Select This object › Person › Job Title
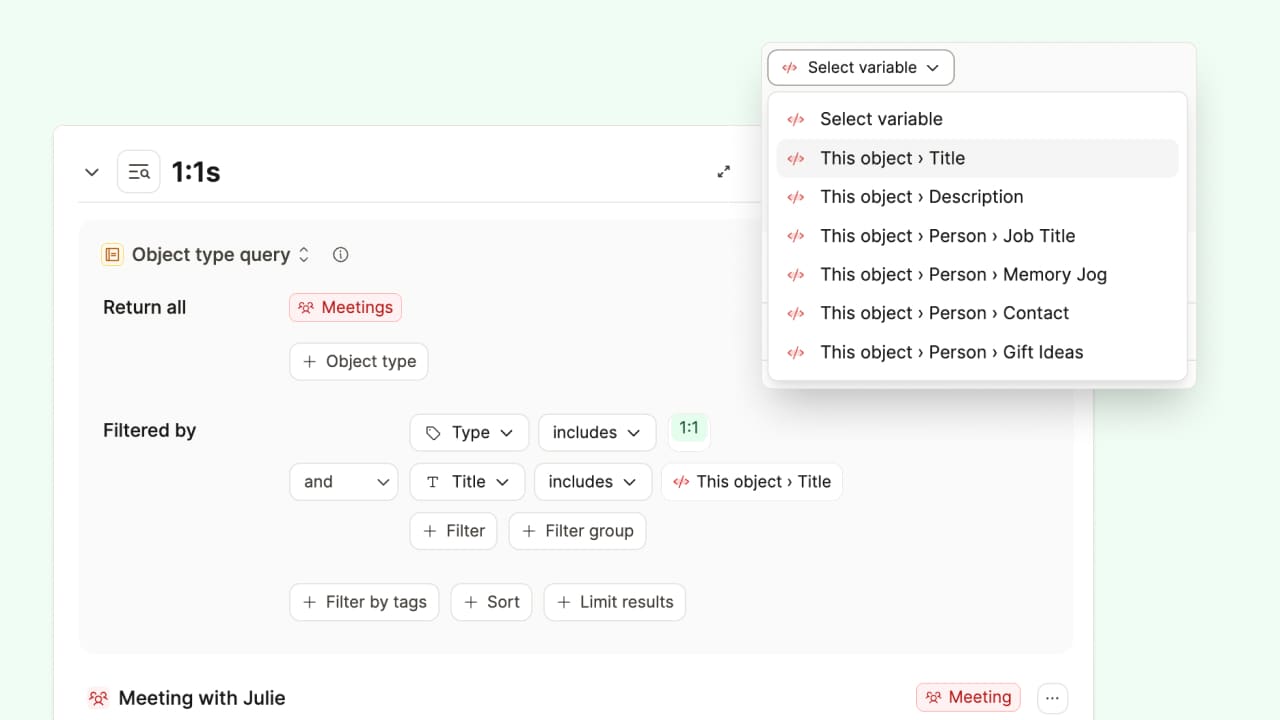This screenshot has height=720, width=1280. [947, 236]
